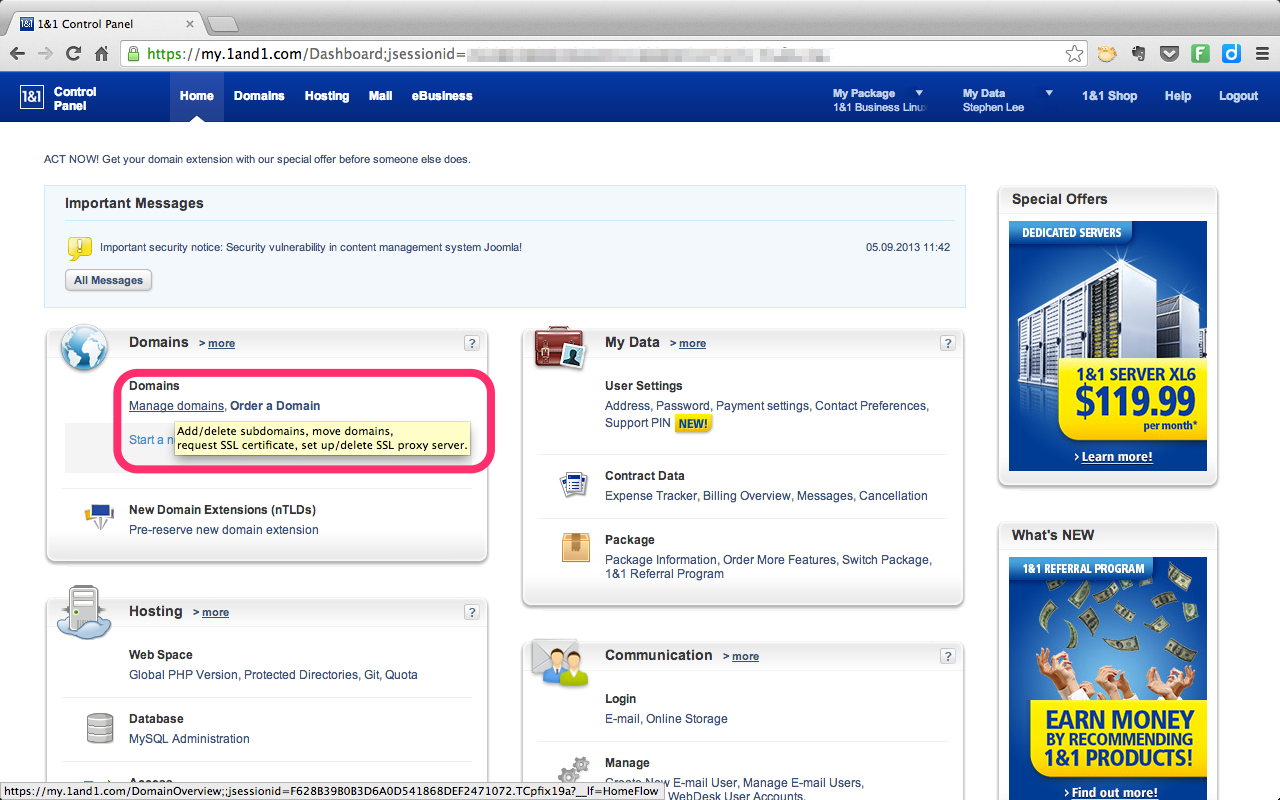
Task: Expand the My Package dropdown
Action: point(919,93)
